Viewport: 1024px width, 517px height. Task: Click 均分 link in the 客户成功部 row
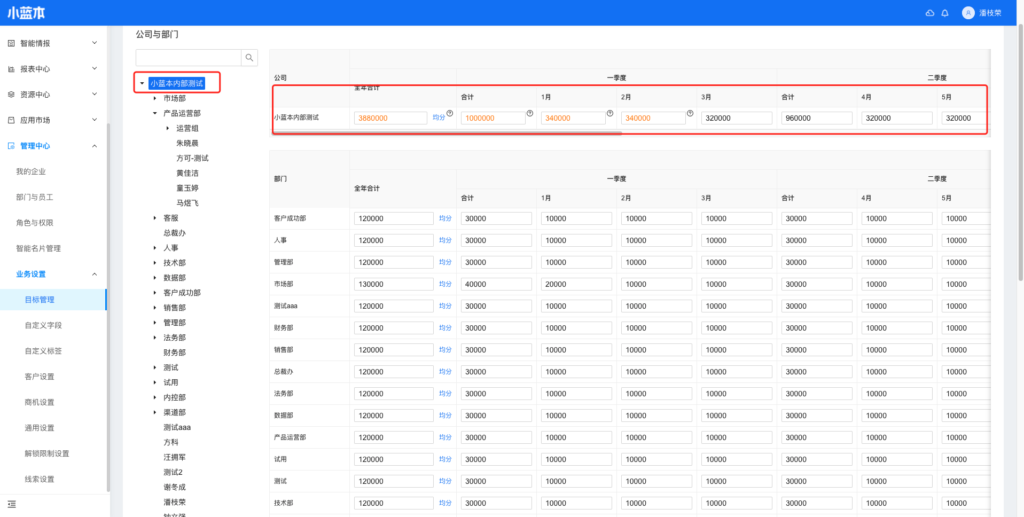(x=445, y=218)
